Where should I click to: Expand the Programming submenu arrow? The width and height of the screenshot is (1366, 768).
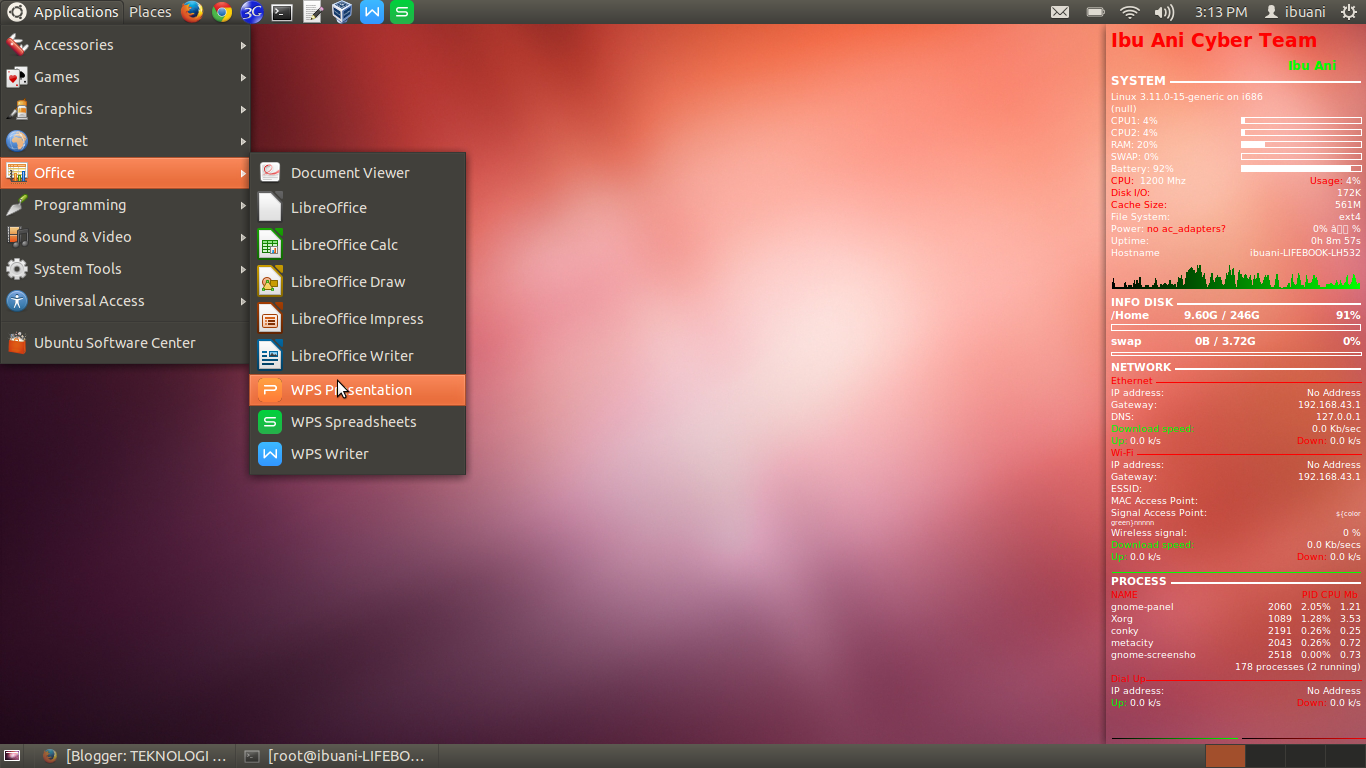point(243,205)
